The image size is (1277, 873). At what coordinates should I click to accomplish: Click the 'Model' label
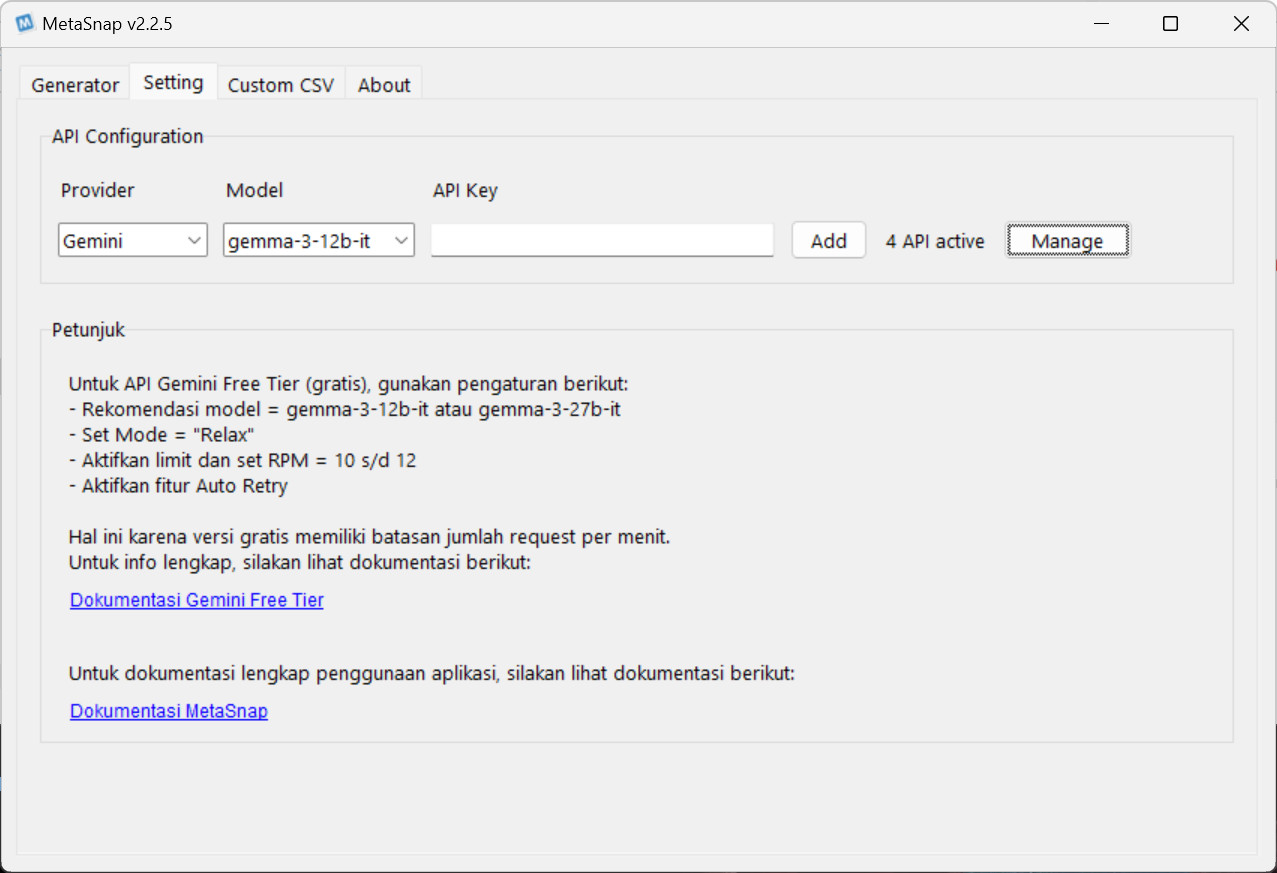(x=255, y=190)
